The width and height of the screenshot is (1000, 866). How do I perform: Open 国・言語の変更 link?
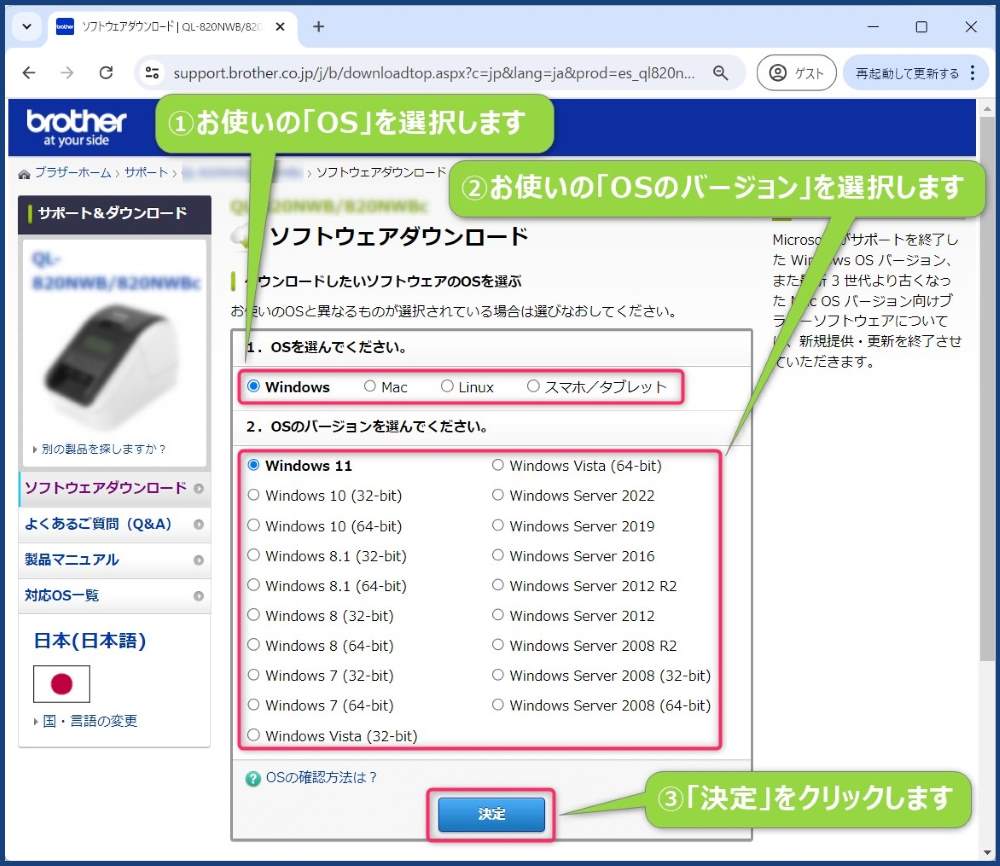pyautogui.click(x=90, y=721)
